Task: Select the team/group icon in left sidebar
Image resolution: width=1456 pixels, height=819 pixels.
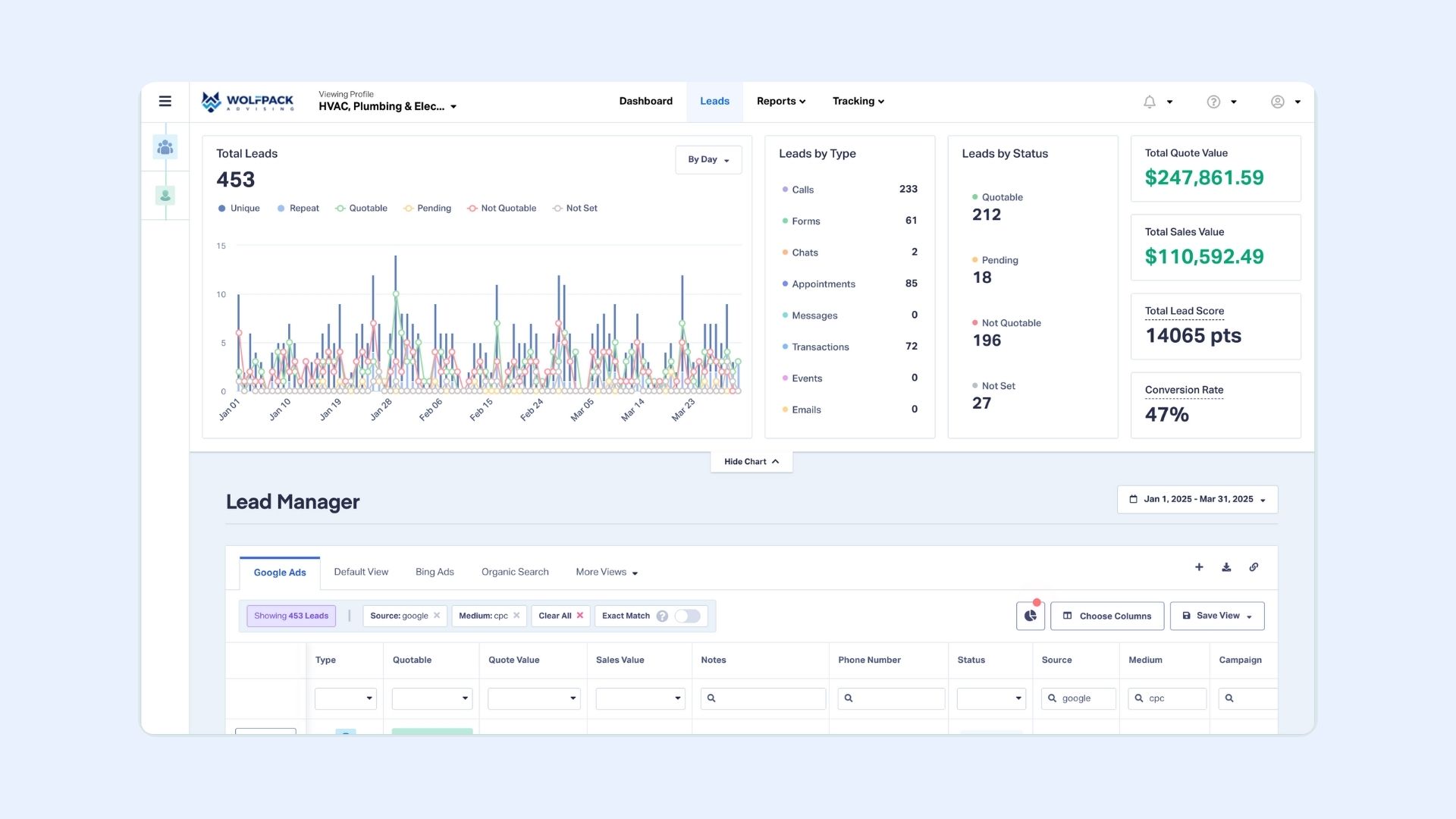Action: [165, 147]
